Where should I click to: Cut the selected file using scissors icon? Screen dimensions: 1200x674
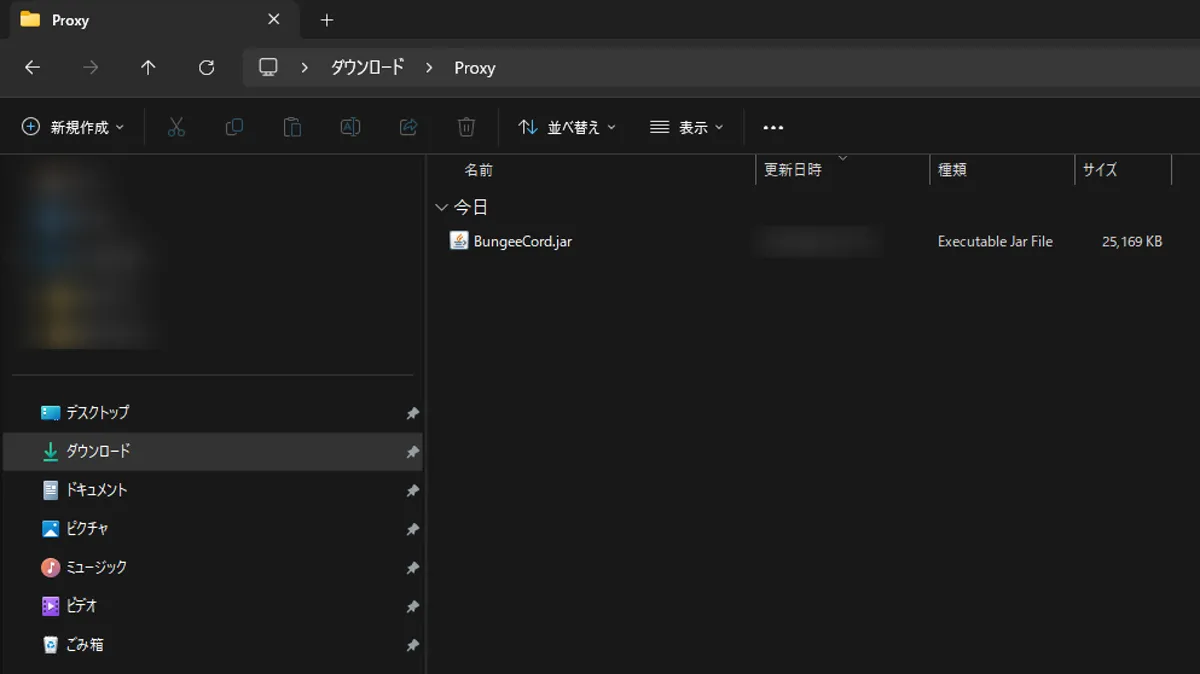click(x=175, y=126)
